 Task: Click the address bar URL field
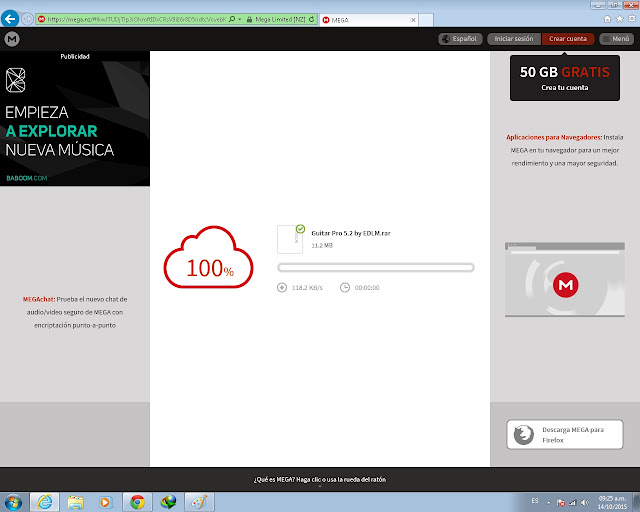click(x=137, y=19)
